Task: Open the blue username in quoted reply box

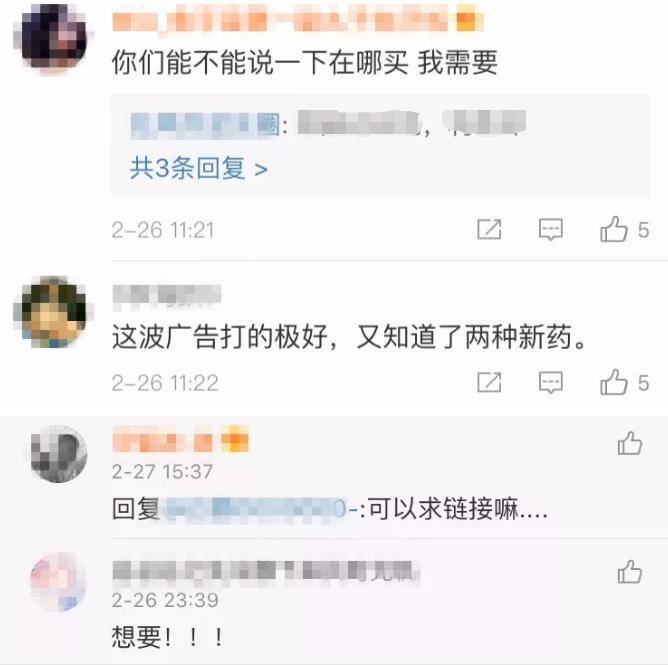Action: coord(205,125)
